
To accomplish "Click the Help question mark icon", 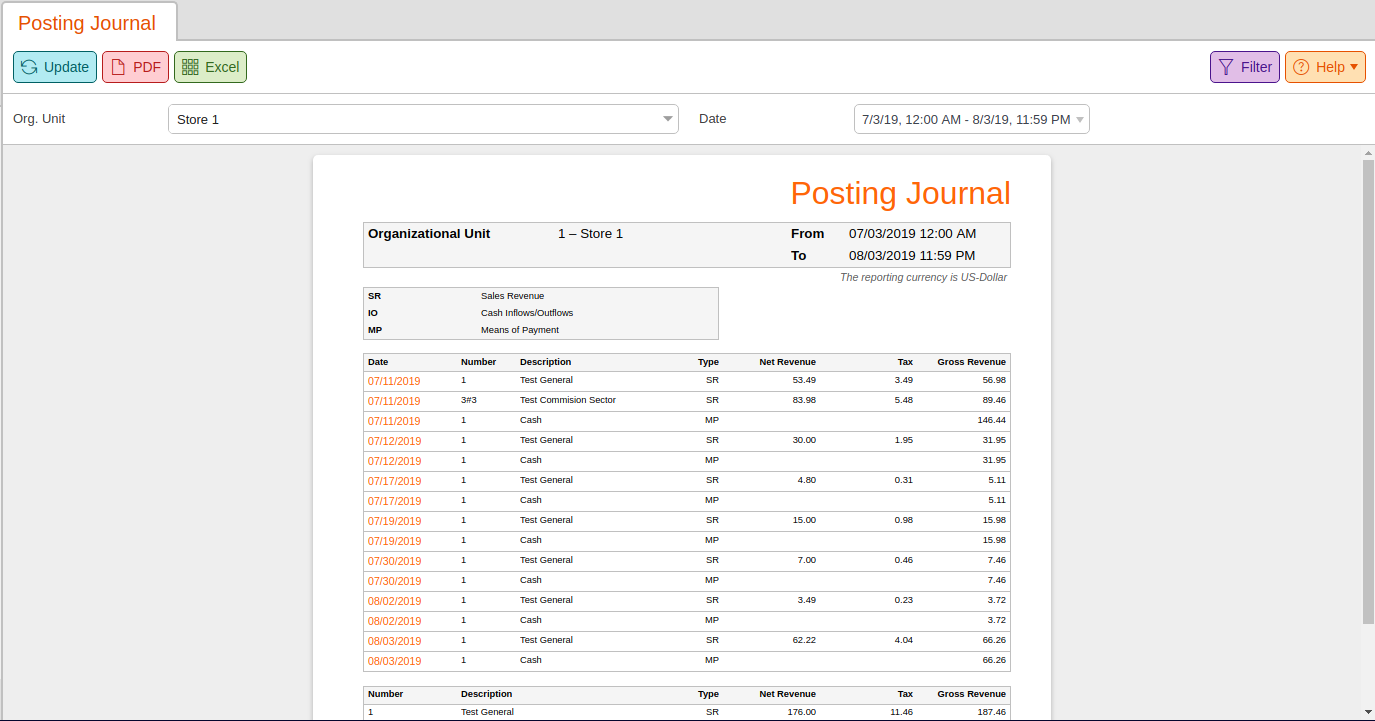I will [x=1301, y=67].
